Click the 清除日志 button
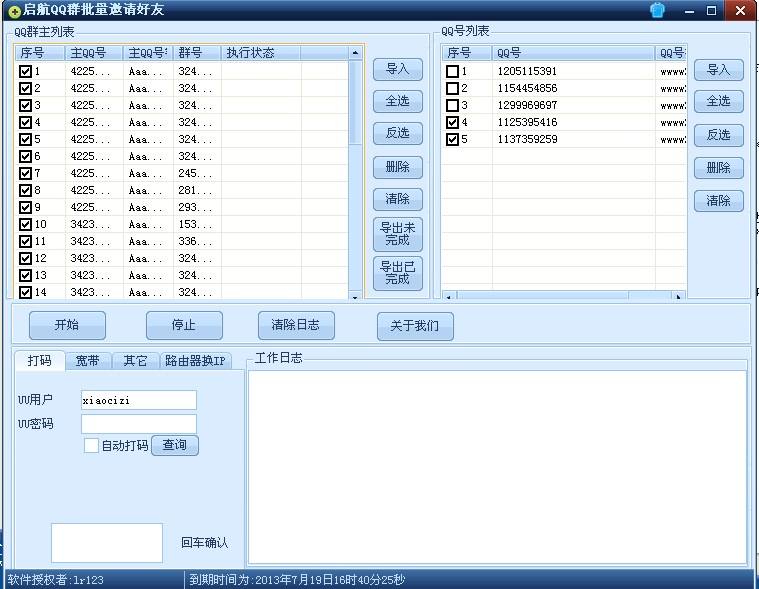Screen dimensions: 759x589 coord(296,325)
